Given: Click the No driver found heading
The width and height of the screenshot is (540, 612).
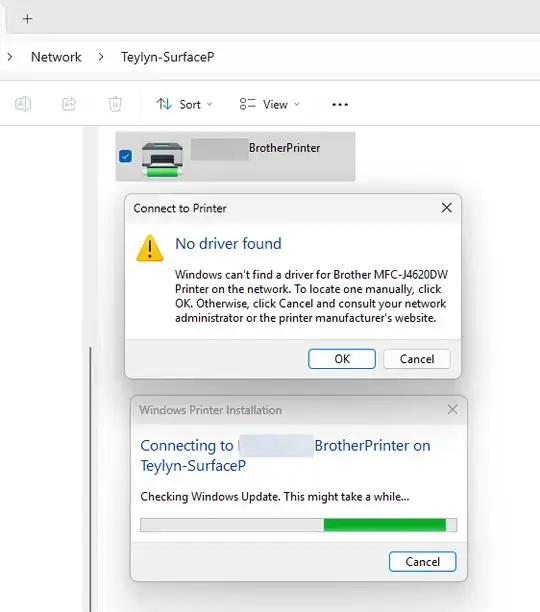Looking at the screenshot, I should coord(228,244).
